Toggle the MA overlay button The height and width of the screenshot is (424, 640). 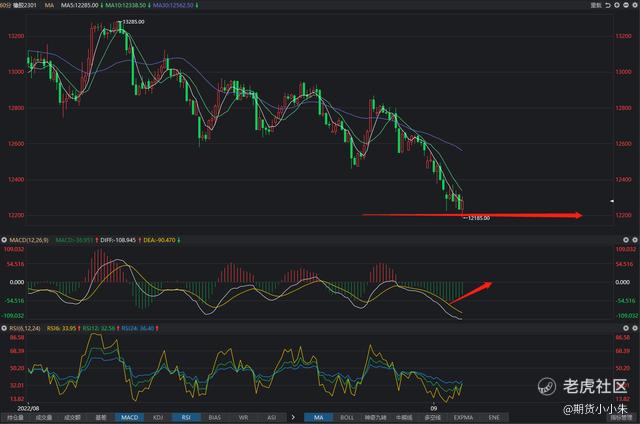pos(318,417)
